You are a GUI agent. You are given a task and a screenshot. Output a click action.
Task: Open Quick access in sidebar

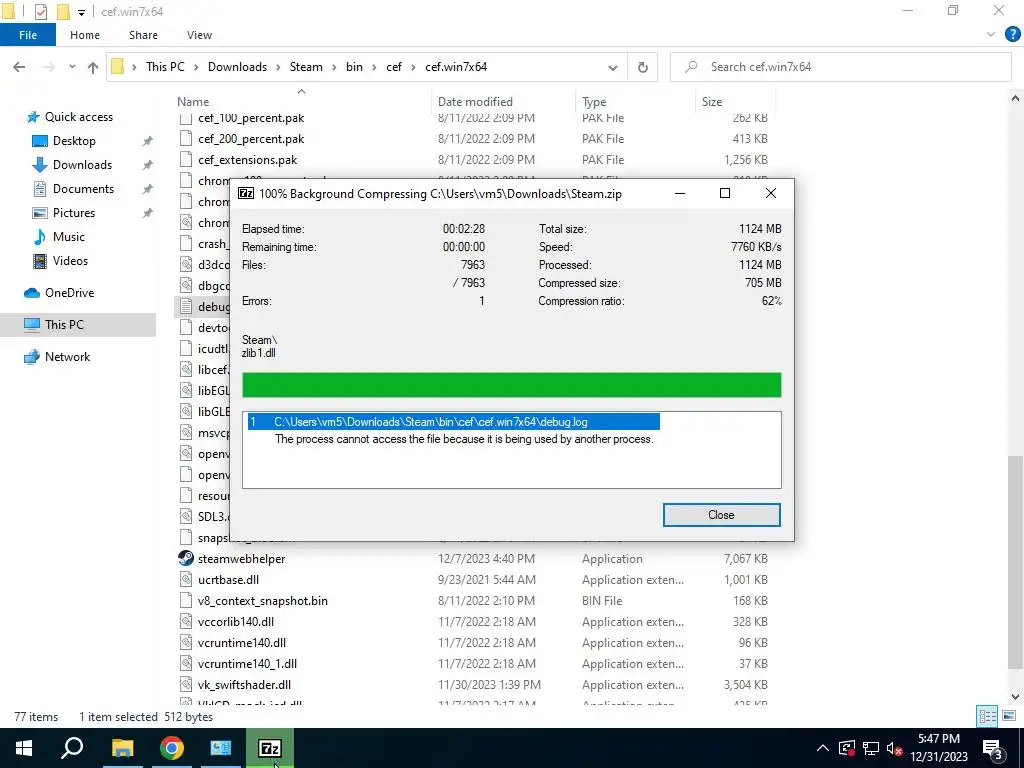(x=78, y=117)
